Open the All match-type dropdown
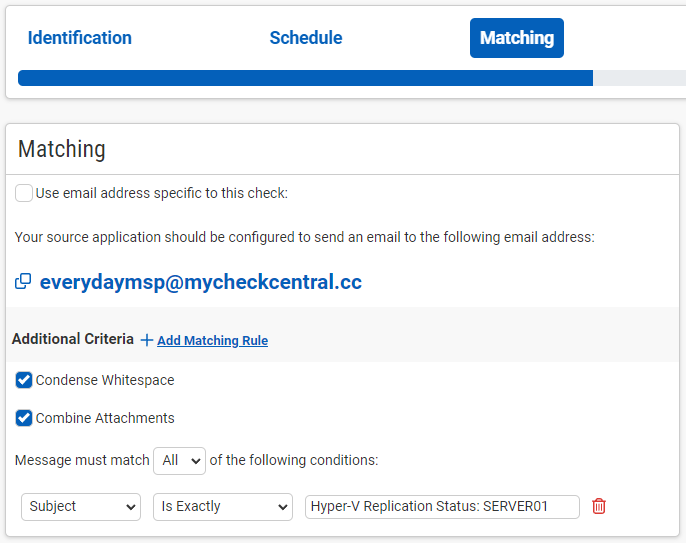The height and width of the screenshot is (543, 686). click(x=180, y=460)
